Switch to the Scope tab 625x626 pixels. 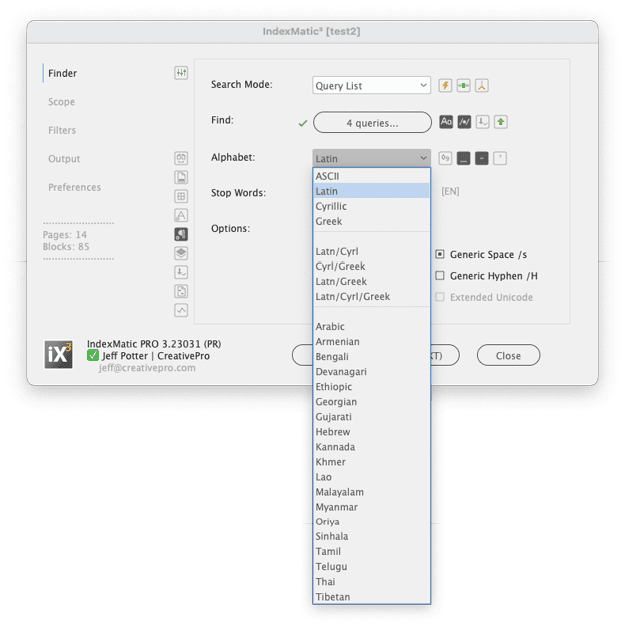(62, 102)
